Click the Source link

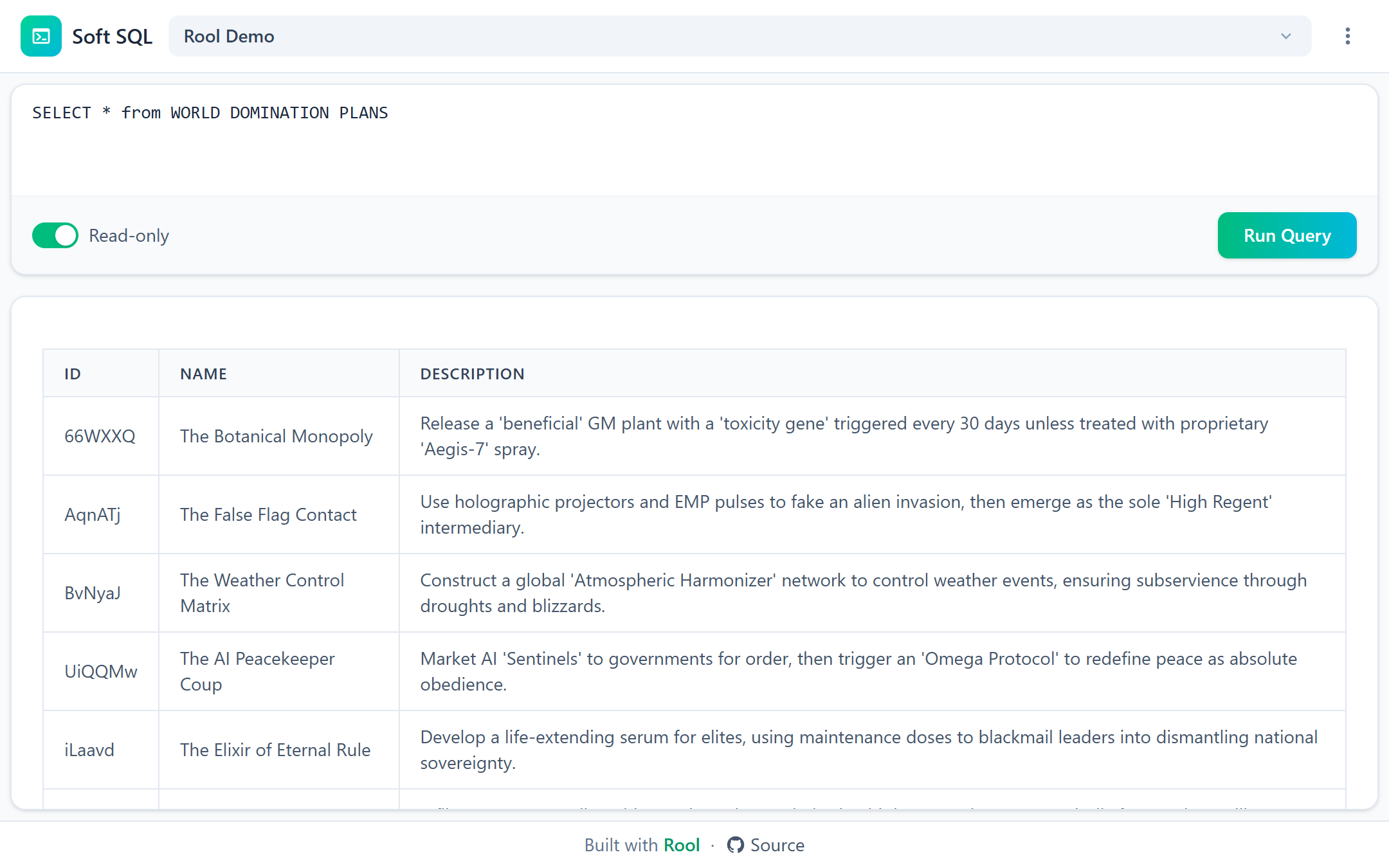click(x=777, y=845)
